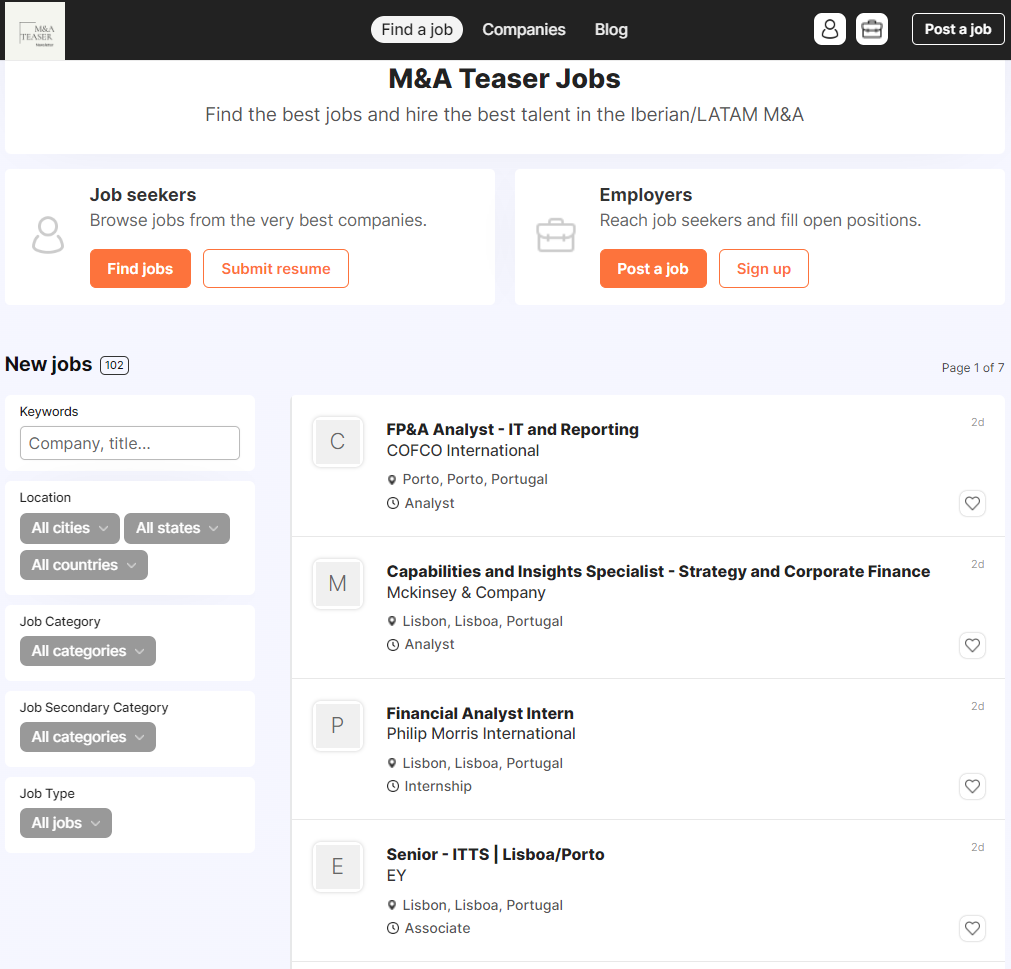Click the orange Post a job button
This screenshot has width=1011, height=969.
pos(653,269)
